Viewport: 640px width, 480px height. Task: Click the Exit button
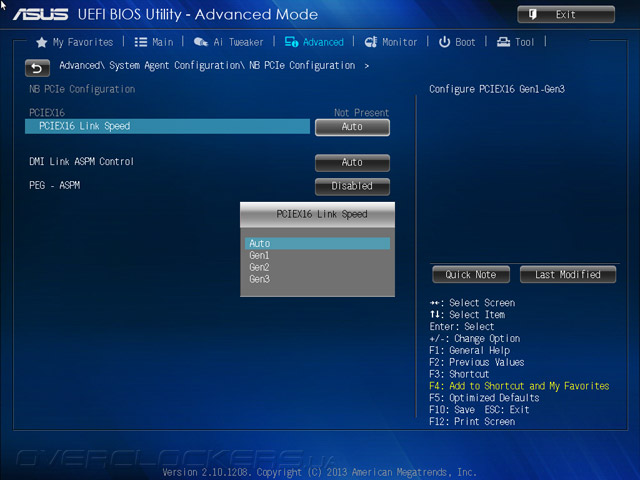566,15
